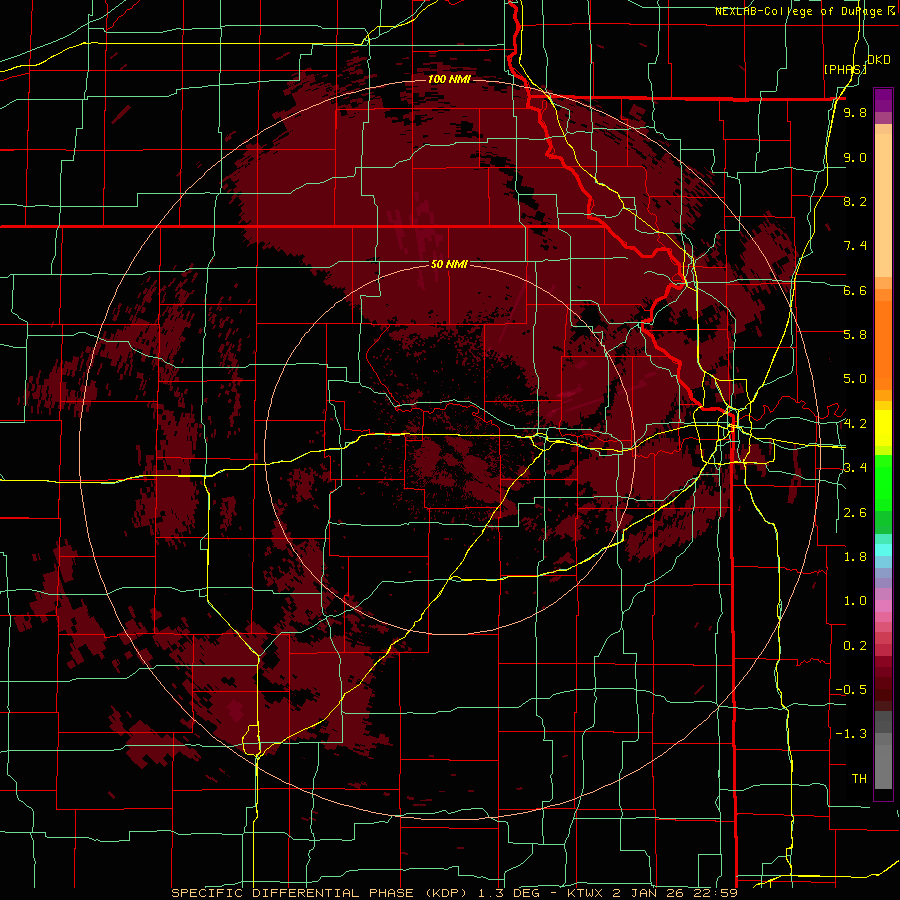
Task: Click the 8.2 scale value
Action: [x=855, y=201]
